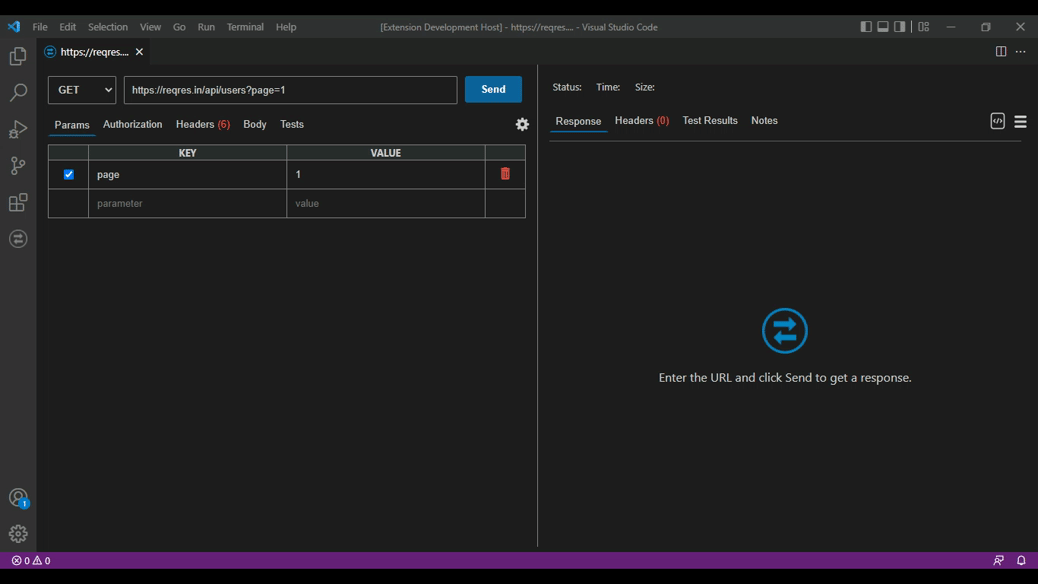Open the Explorer view in activity bar
This screenshot has height=584, width=1038.
[18, 57]
